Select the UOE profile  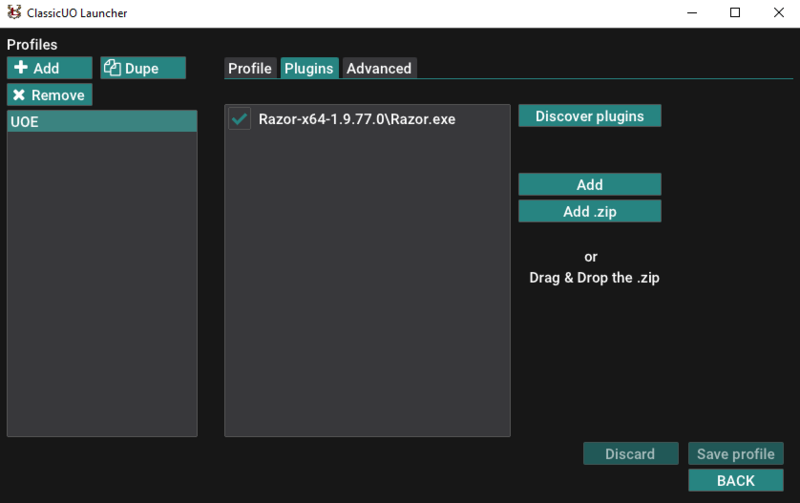coord(102,121)
